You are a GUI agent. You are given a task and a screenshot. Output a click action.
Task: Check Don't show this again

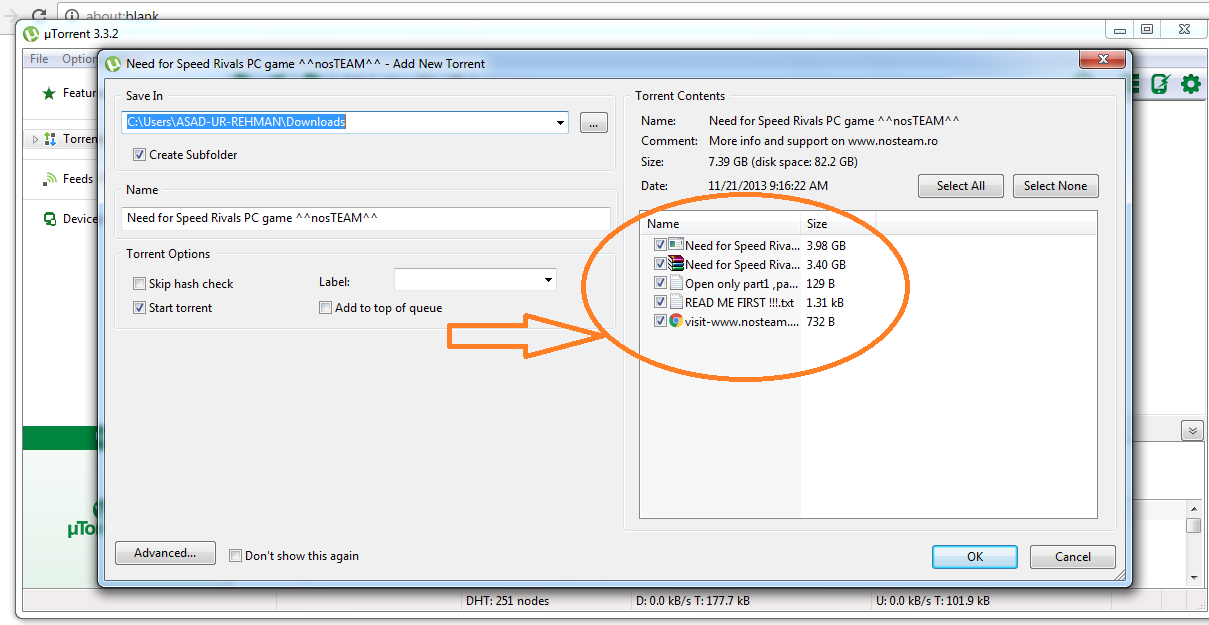[x=235, y=556]
